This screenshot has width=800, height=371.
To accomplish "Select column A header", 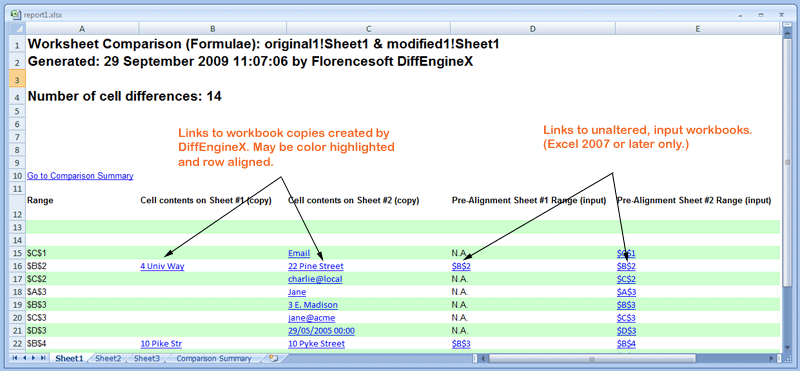I will click(x=81, y=29).
